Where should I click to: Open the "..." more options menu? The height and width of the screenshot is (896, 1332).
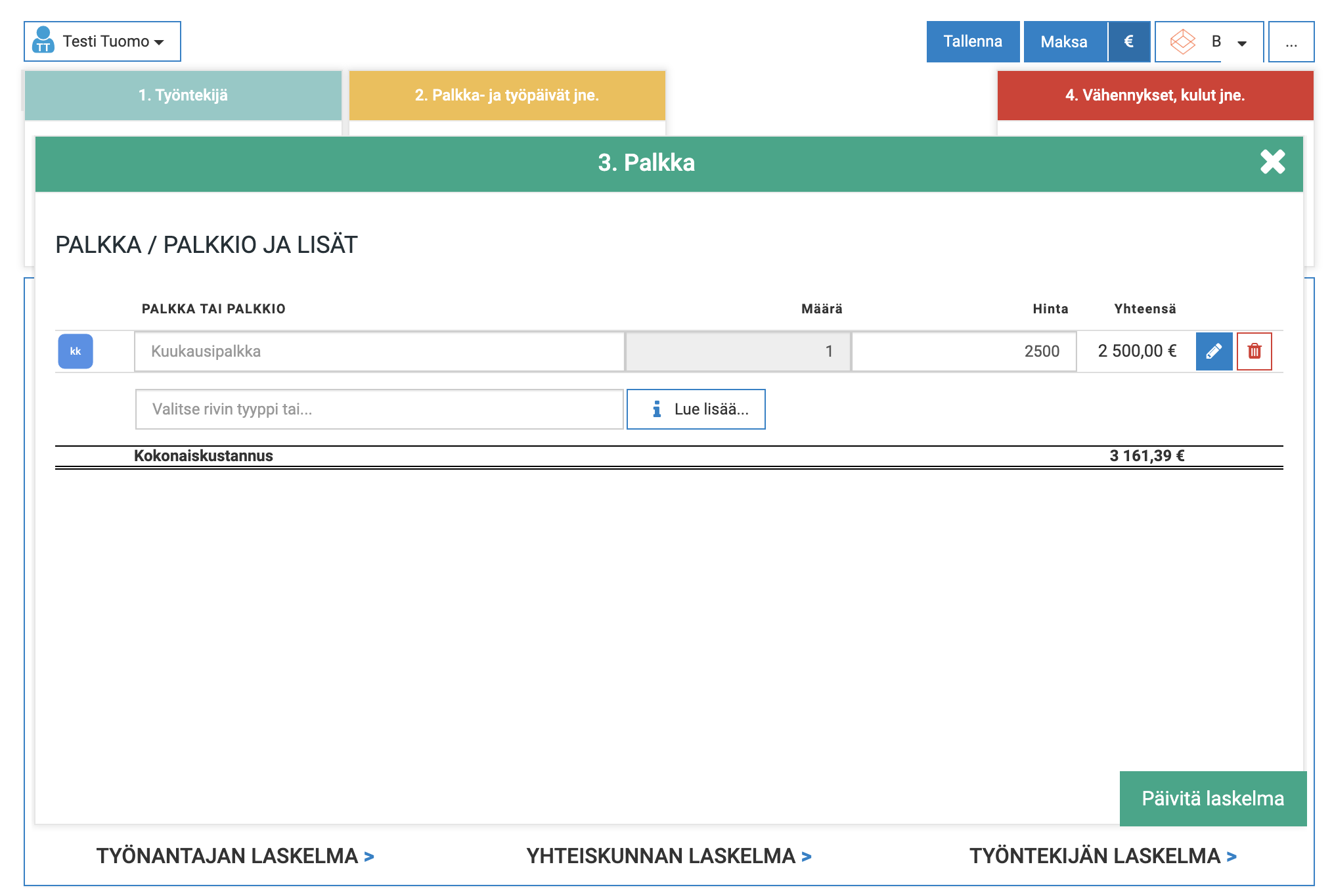tap(1291, 41)
